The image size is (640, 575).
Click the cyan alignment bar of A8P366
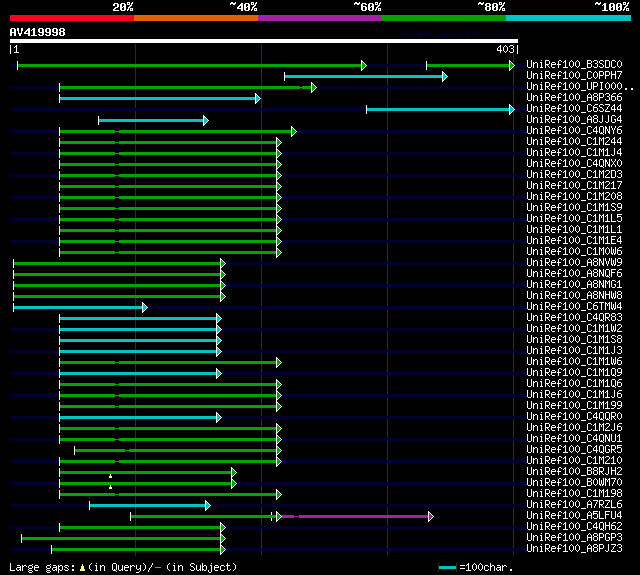tap(157, 98)
